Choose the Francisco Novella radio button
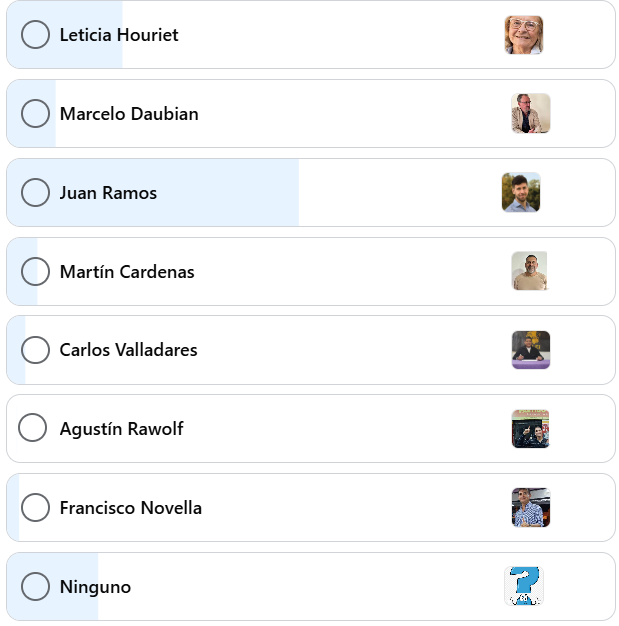The width and height of the screenshot is (619, 626). pos(35,508)
